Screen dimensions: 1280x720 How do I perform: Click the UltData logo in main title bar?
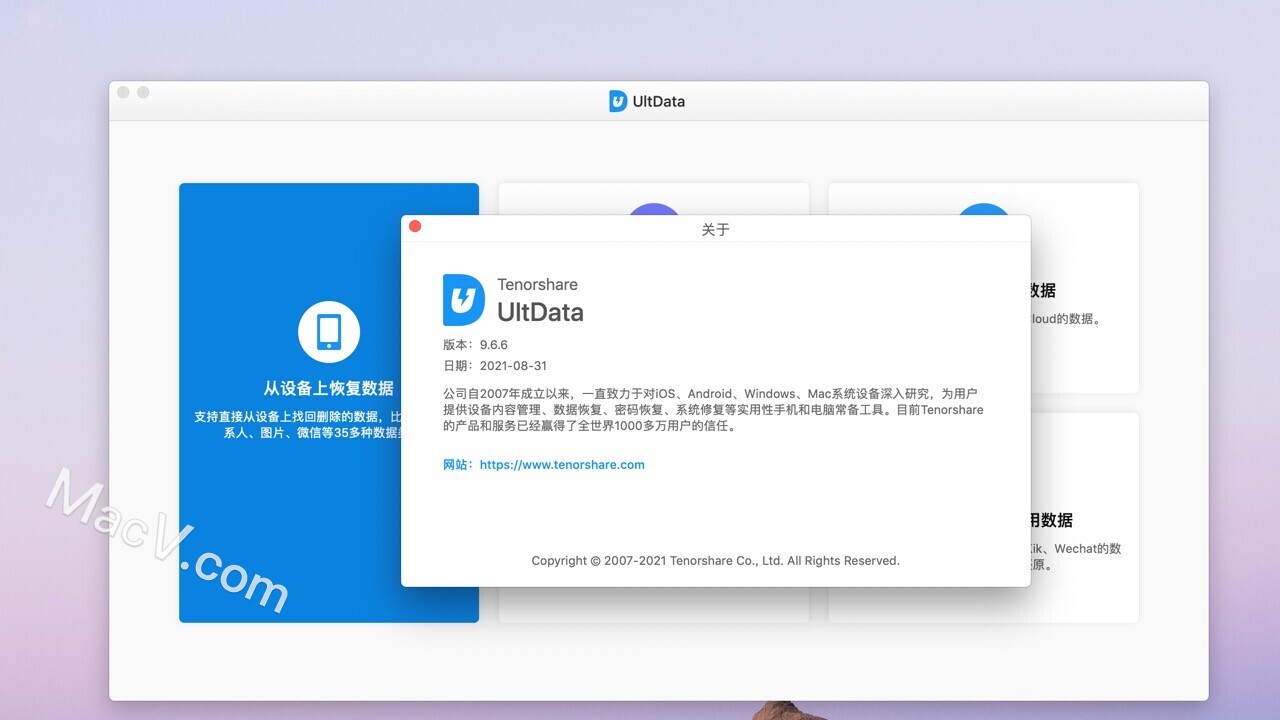(618, 101)
